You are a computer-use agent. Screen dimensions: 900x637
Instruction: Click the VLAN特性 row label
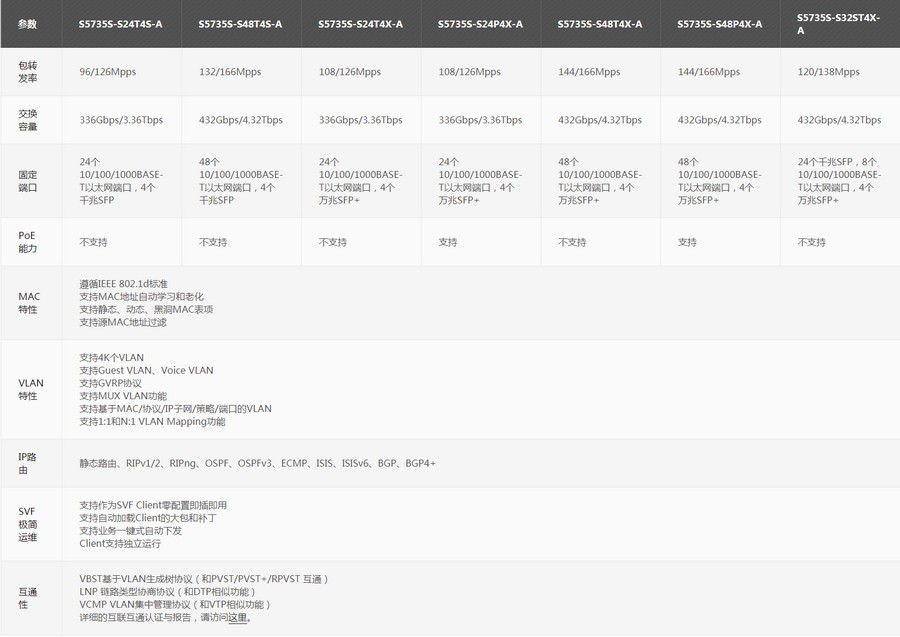[x=30, y=389]
